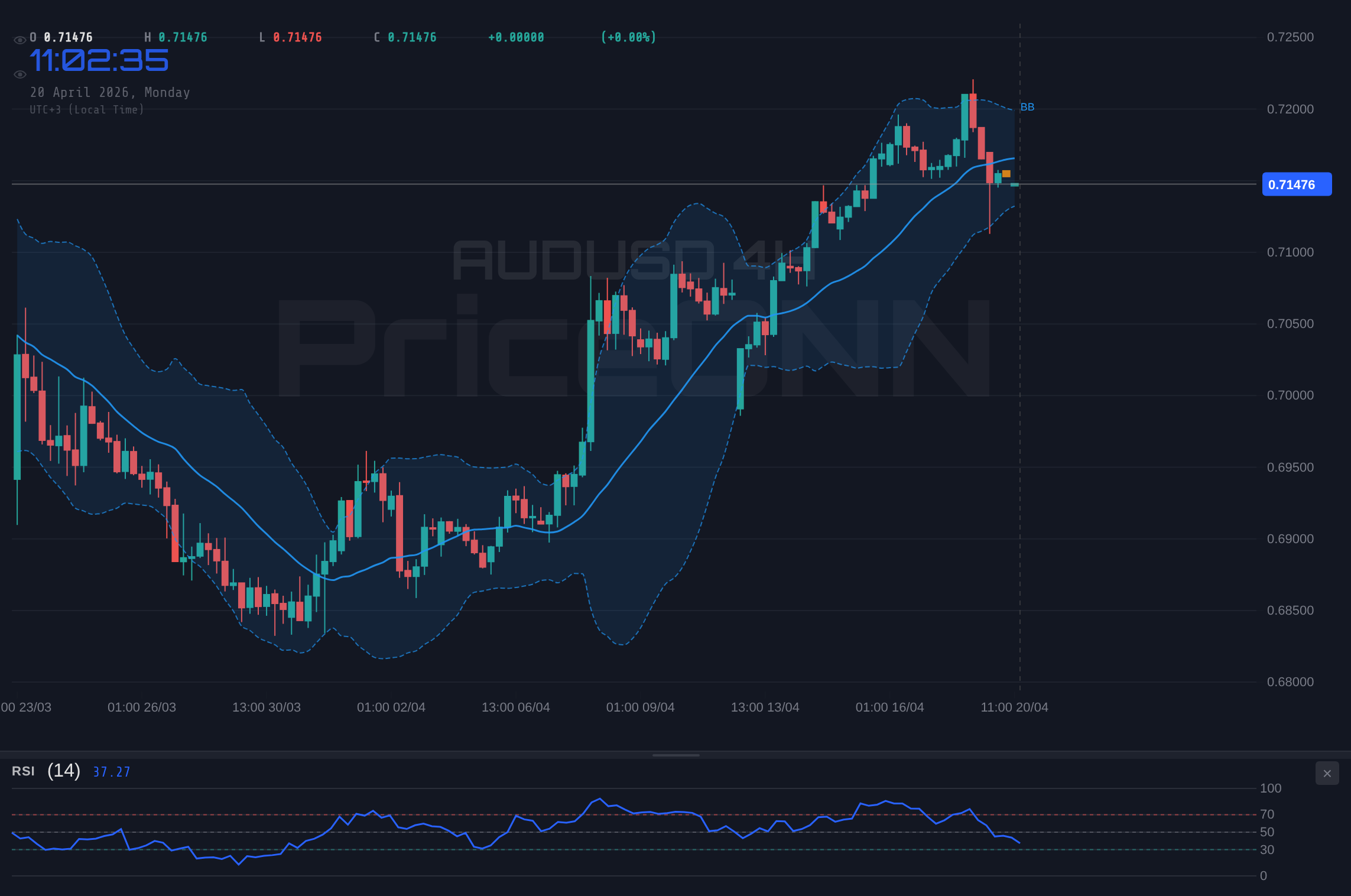Click the 0.69500 price axis label
The image size is (1351, 896).
coord(1290,468)
